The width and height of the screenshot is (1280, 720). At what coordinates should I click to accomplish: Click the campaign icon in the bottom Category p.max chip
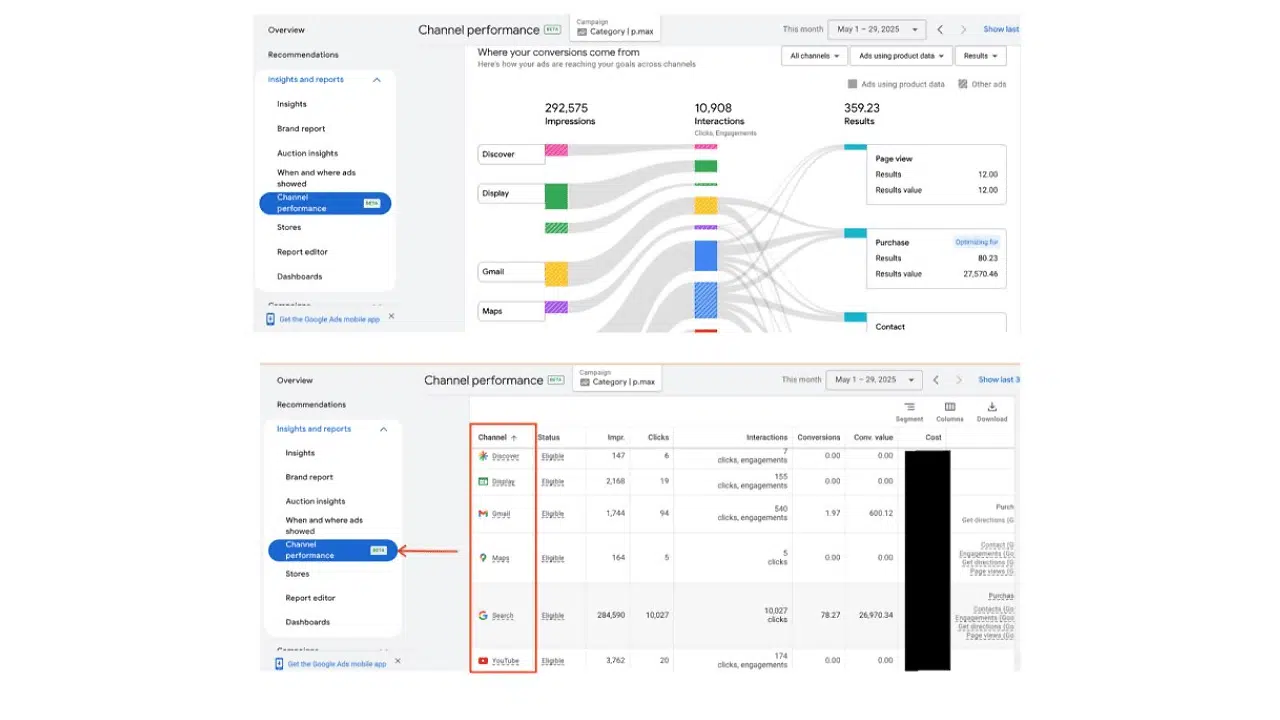585,382
